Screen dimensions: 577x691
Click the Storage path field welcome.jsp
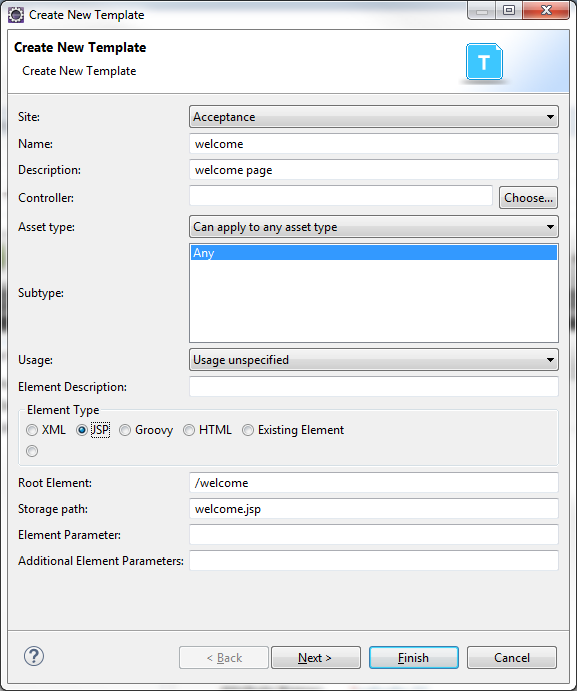point(374,509)
